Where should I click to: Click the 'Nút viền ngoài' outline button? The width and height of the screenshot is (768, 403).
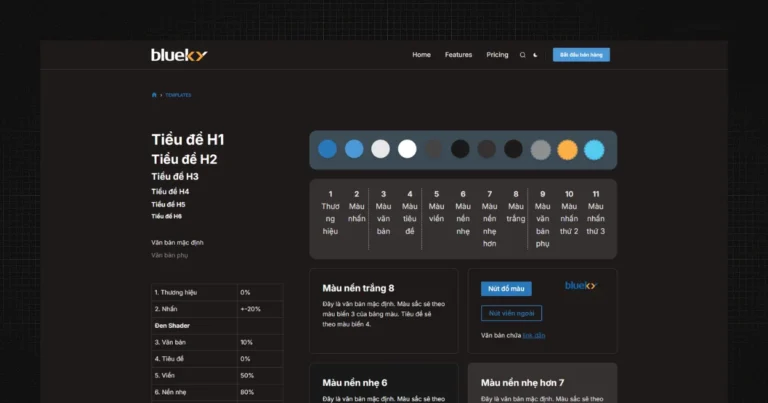(511, 313)
